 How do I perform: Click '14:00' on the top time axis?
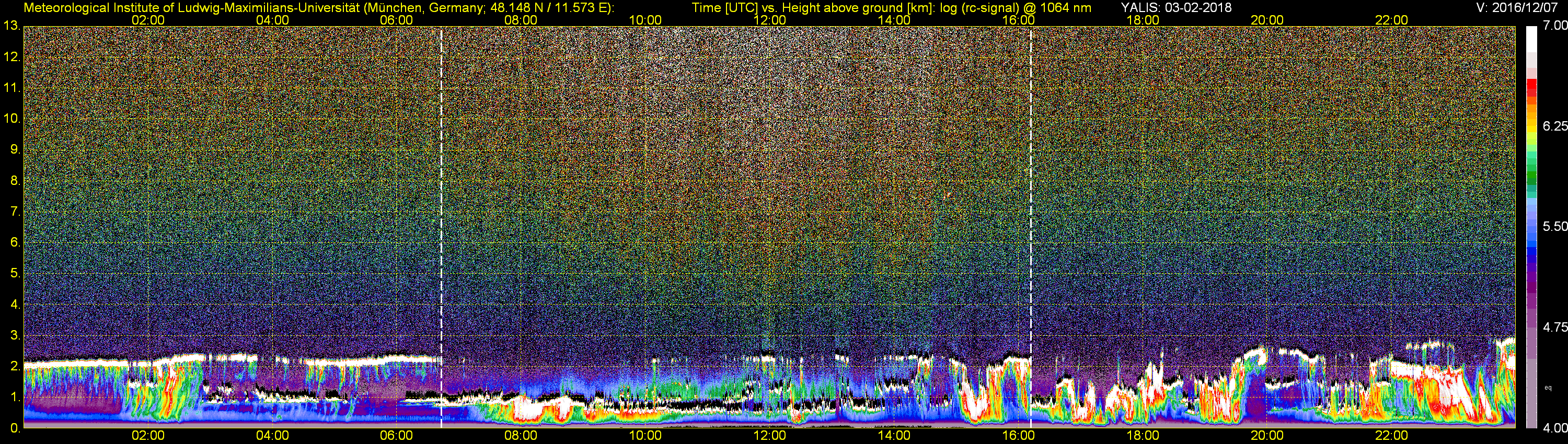[x=894, y=20]
